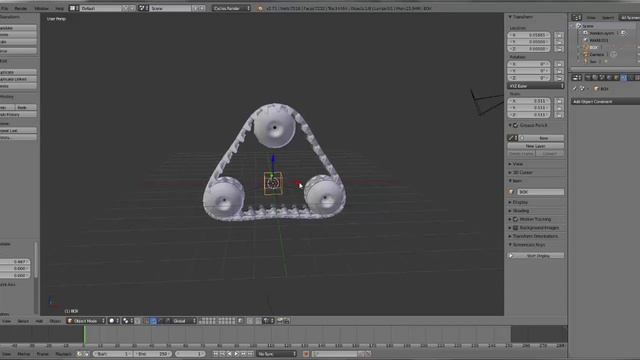Open the outliner View menu
Screen dimensions: 640x360
(591, 18)
